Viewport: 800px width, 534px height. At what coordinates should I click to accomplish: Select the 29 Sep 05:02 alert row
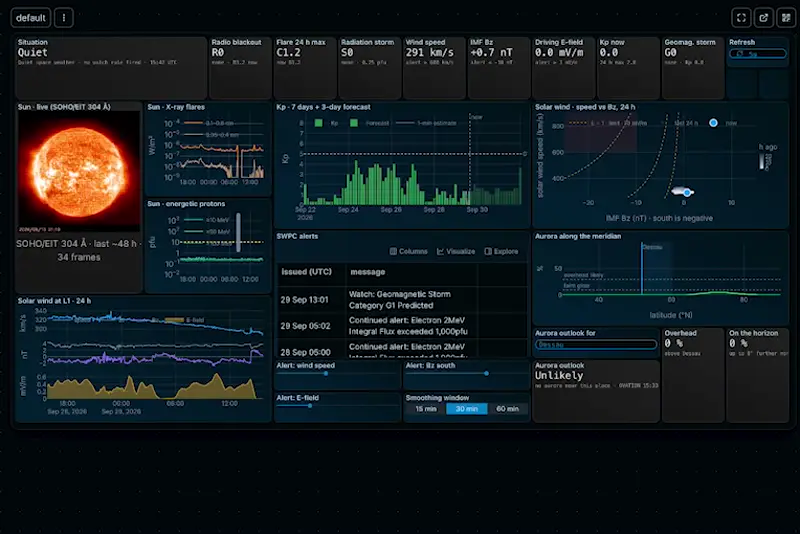(x=402, y=326)
